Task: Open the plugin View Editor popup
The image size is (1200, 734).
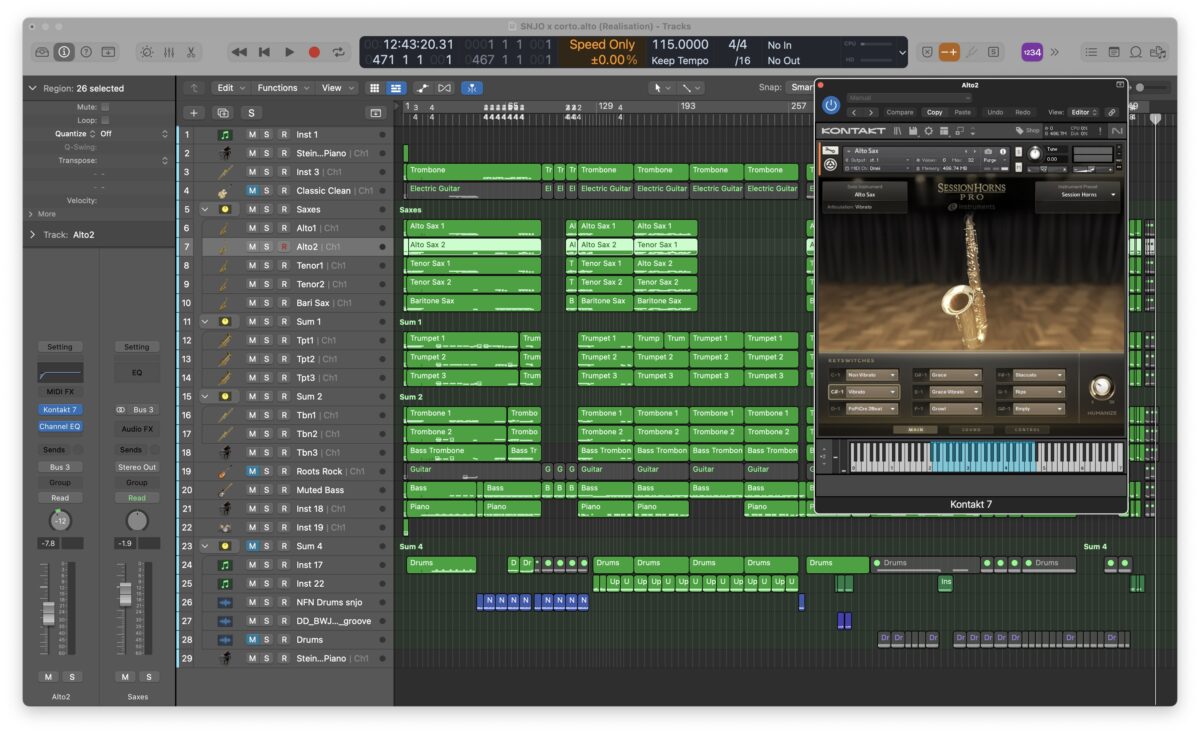Action: point(1084,112)
